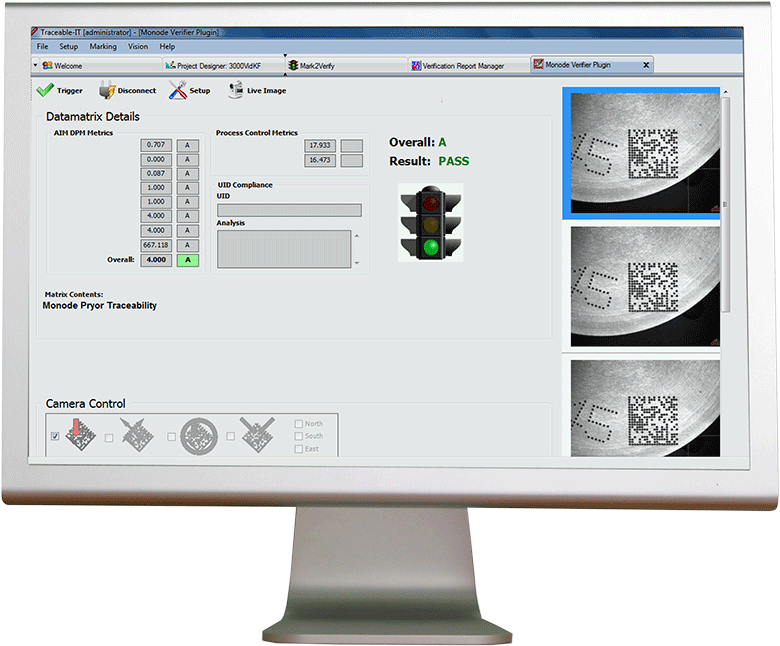
Task: Open the Marking menu
Action: 103,46
